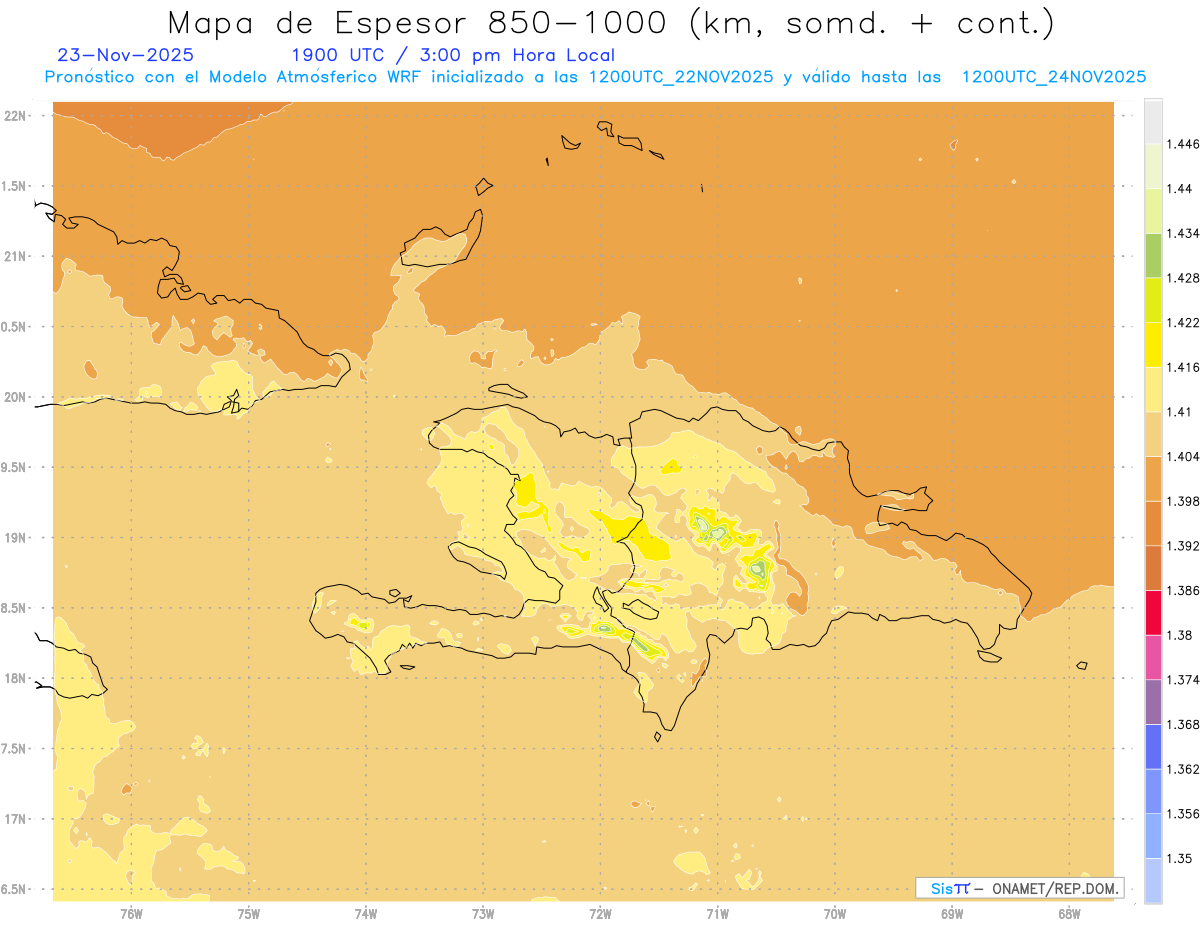The image size is (1200, 927).
Task: Click the pale yellow segment between 1.41 and 1.416
Action: click(1153, 389)
